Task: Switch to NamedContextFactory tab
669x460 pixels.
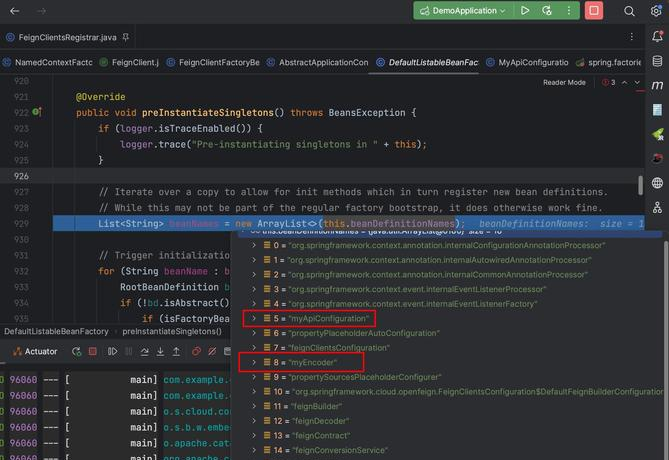Action: [x=48, y=63]
